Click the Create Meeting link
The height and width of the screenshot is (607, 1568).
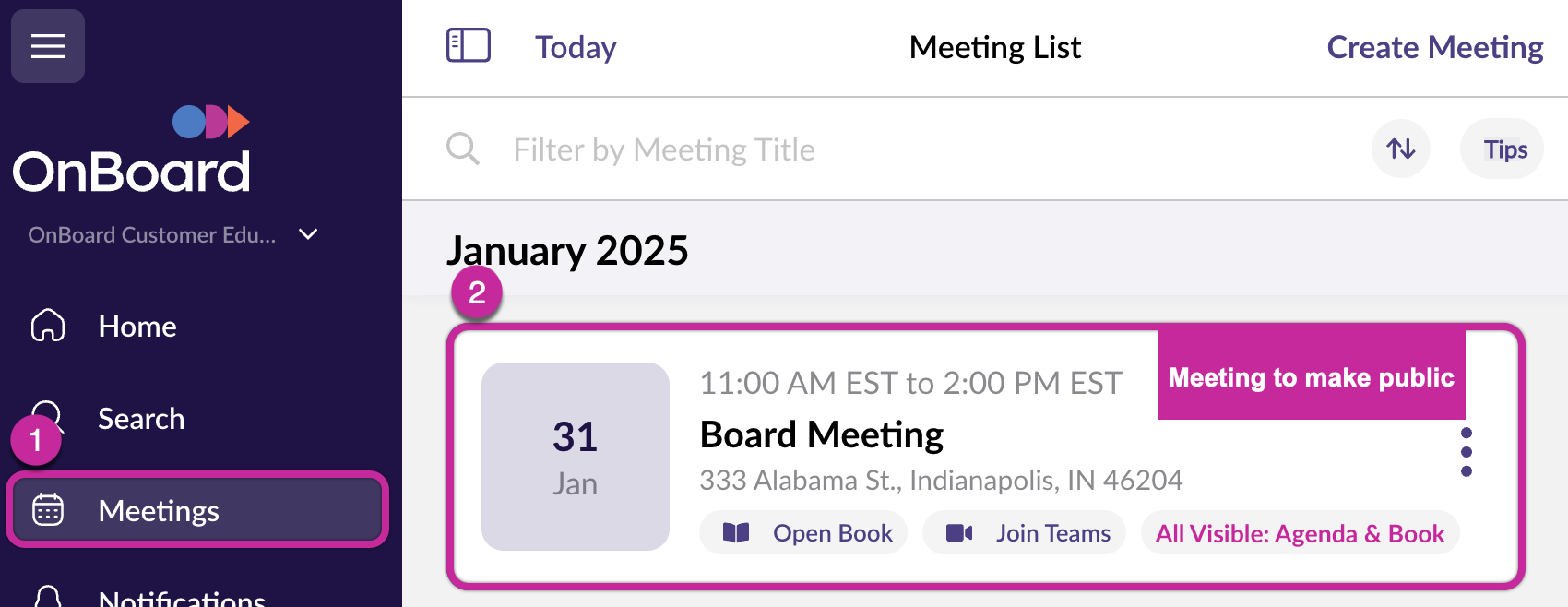coord(1434,47)
